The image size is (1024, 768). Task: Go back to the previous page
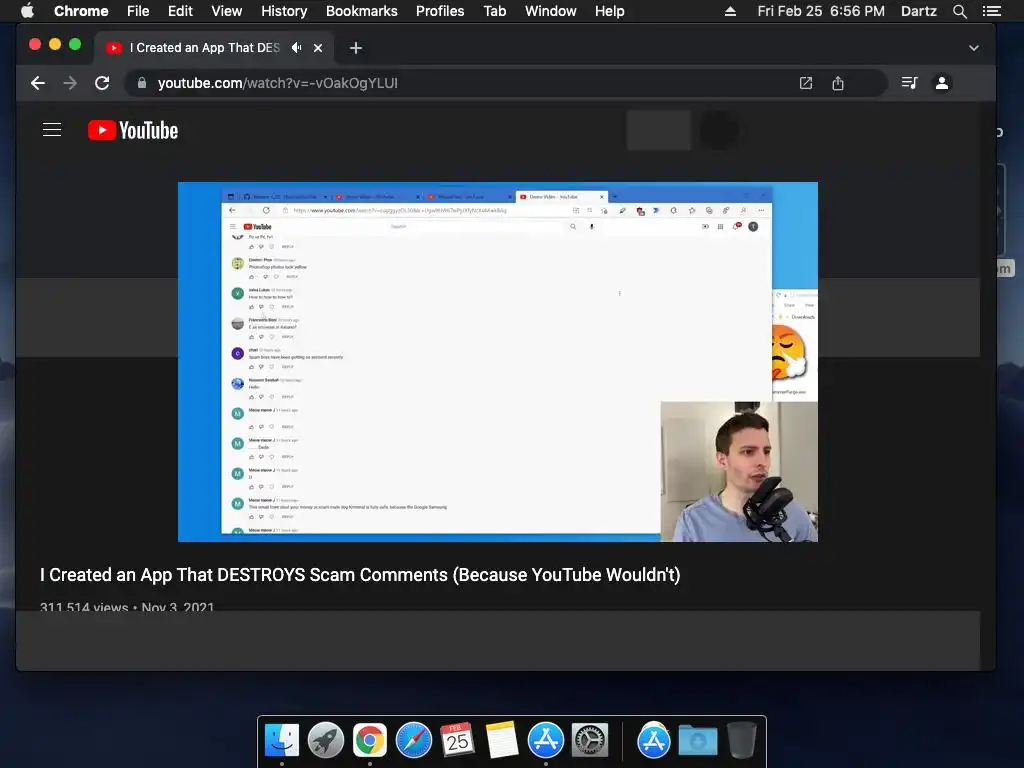coord(38,83)
